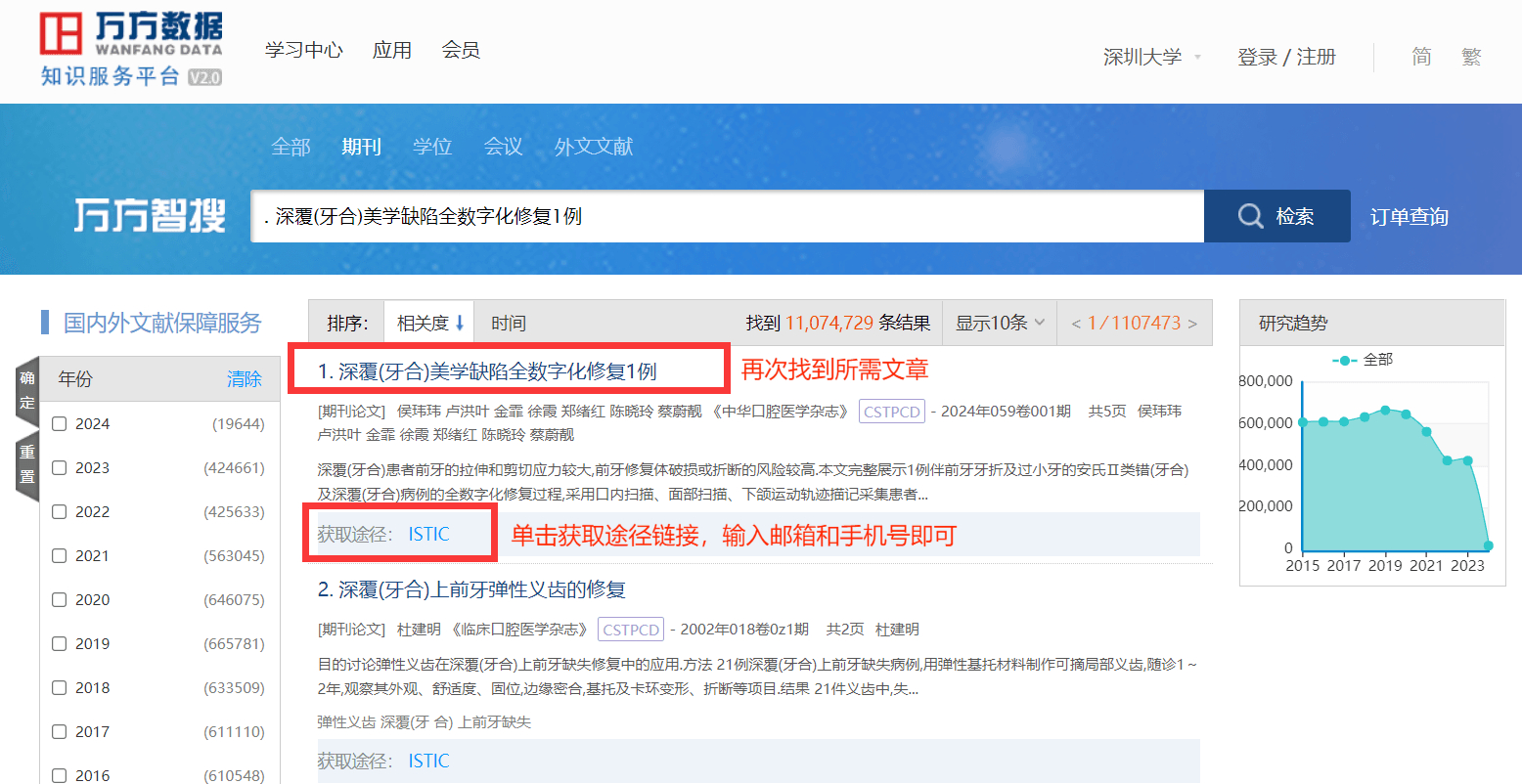
Task: Click ISTIC link of second result
Action: [428, 761]
